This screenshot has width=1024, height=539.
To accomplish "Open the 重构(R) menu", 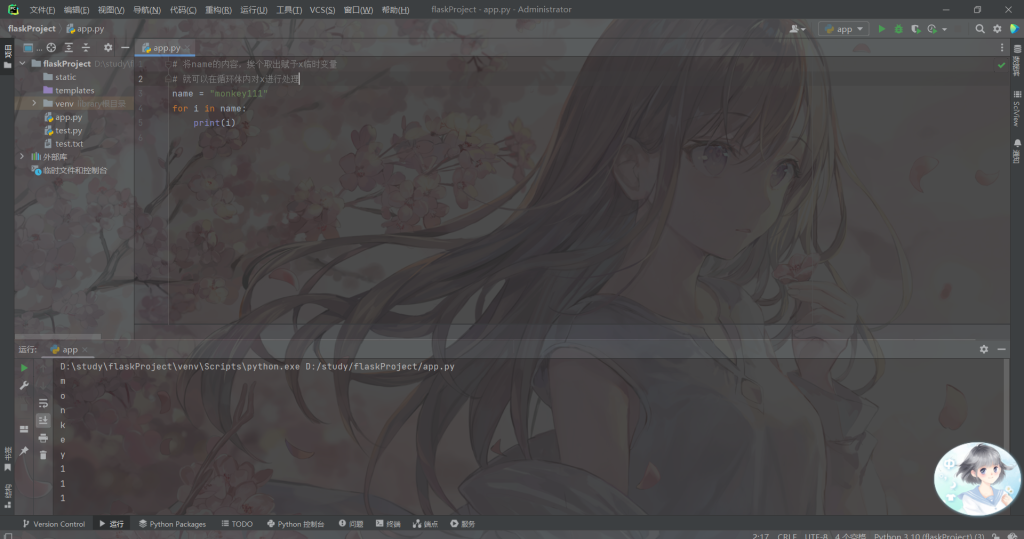I will [218, 10].
